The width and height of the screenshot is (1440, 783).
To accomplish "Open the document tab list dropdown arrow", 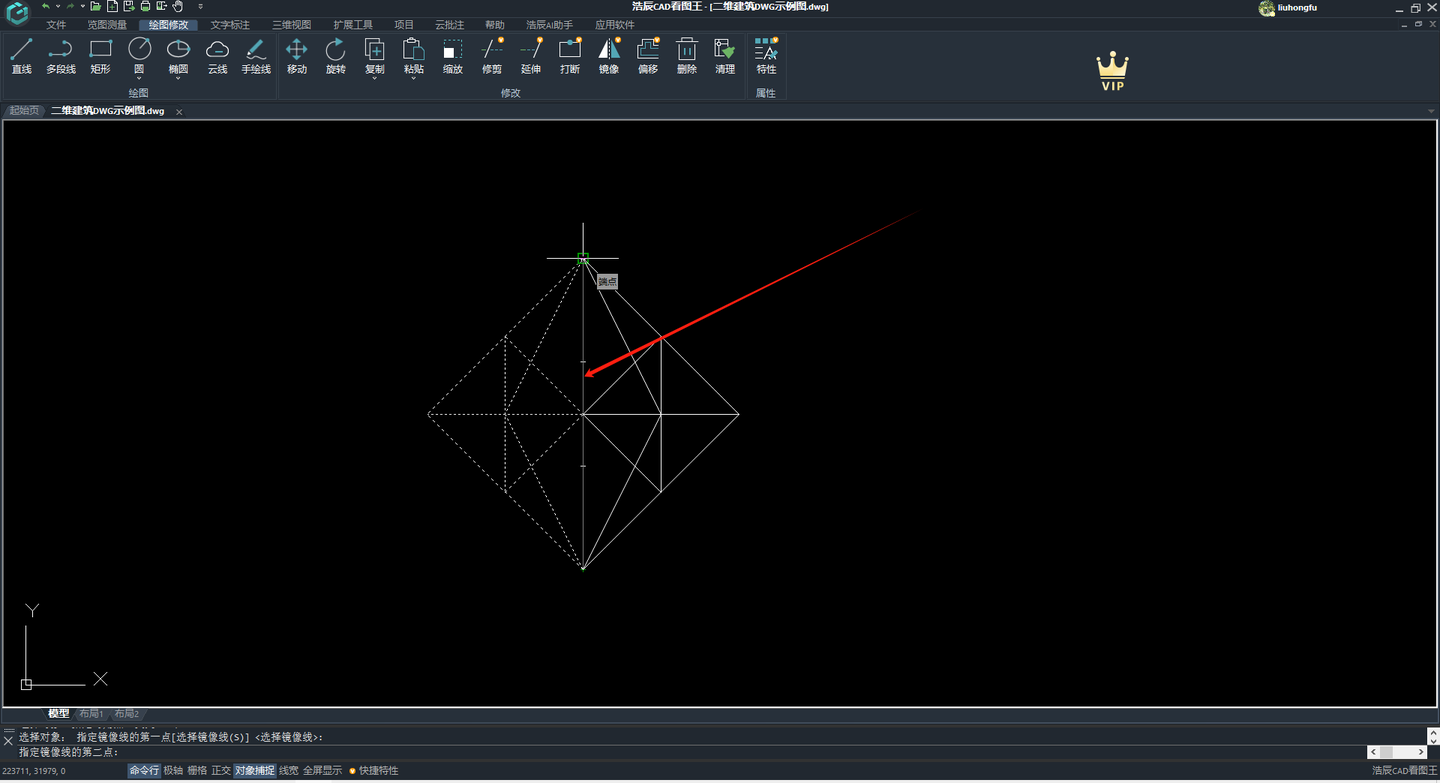I will click(x=1431, y=111).
